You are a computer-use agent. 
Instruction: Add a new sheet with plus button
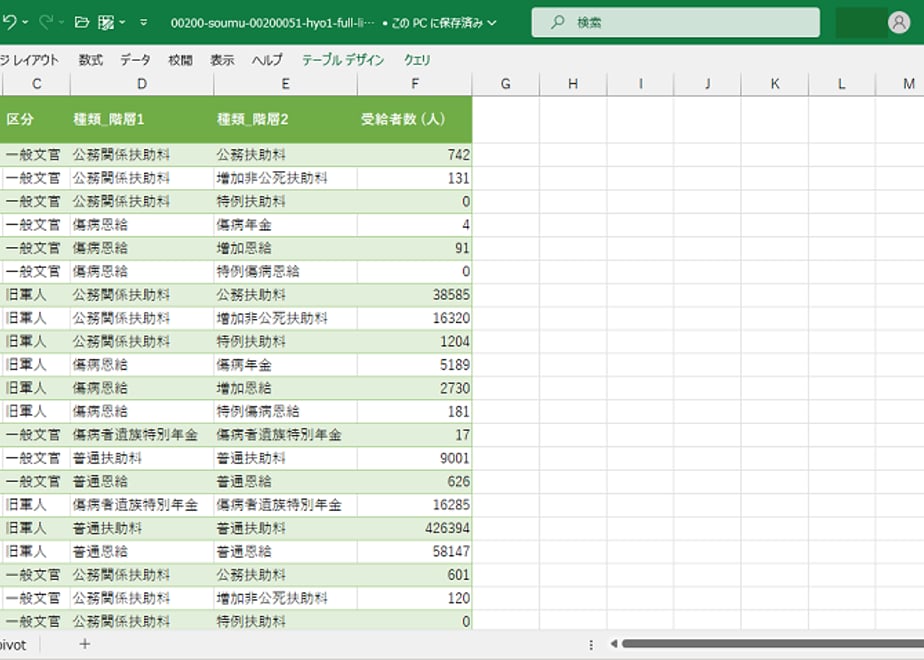pos(85,644)
